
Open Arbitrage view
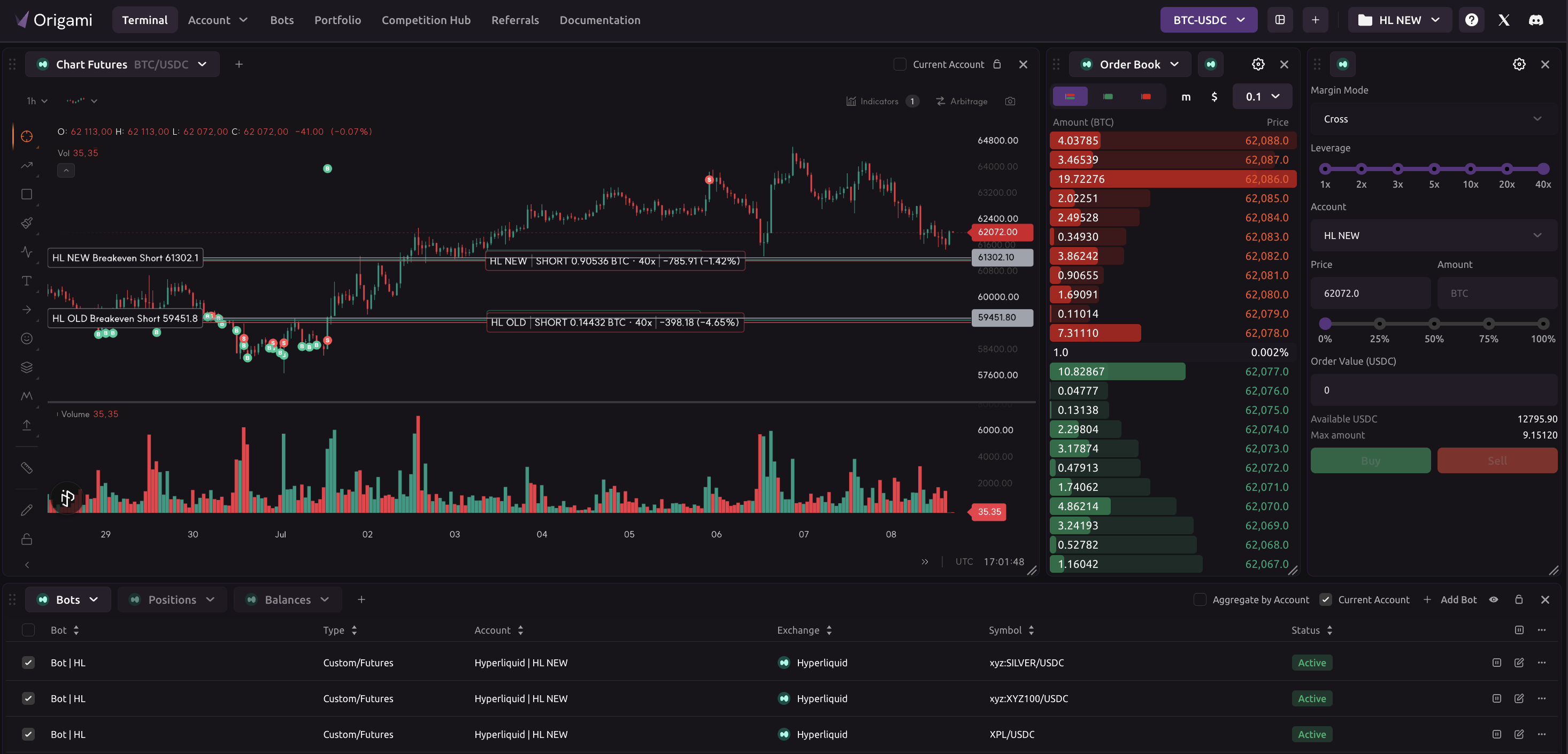tap(962, 101)
